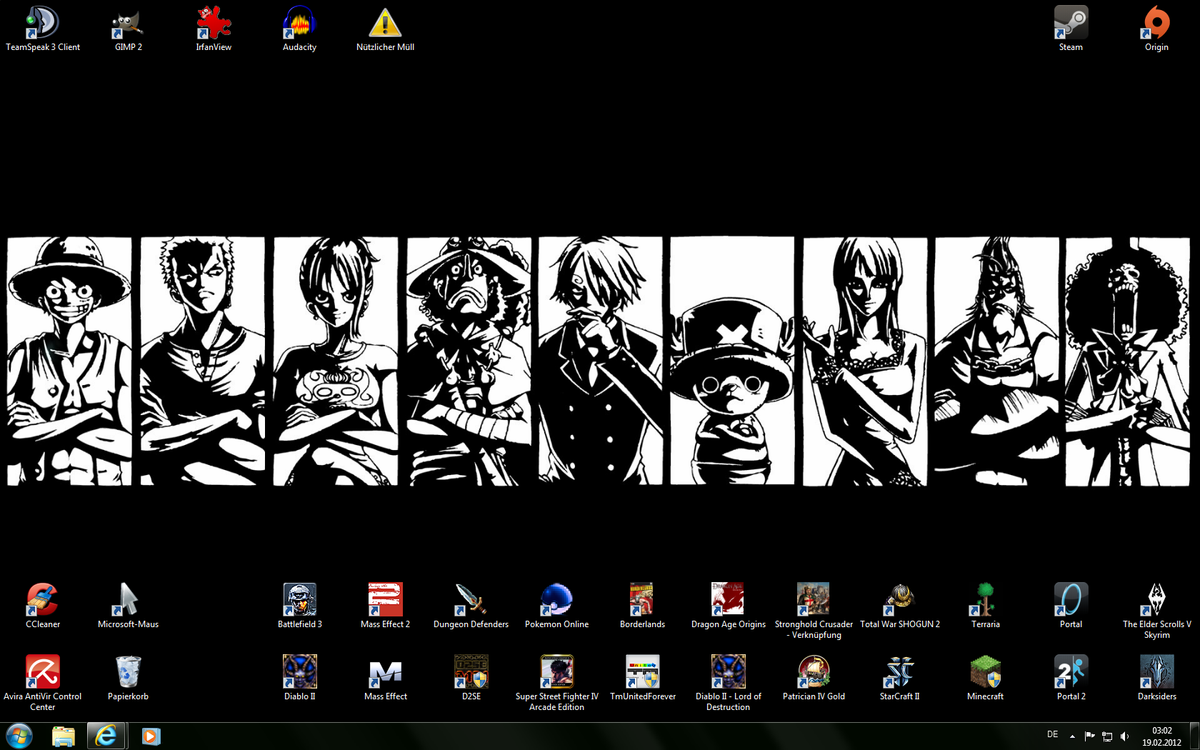This screenshot has height=750, width=1200.
Task: Select the Portal game icon
Action: [x=1071, y=606]
